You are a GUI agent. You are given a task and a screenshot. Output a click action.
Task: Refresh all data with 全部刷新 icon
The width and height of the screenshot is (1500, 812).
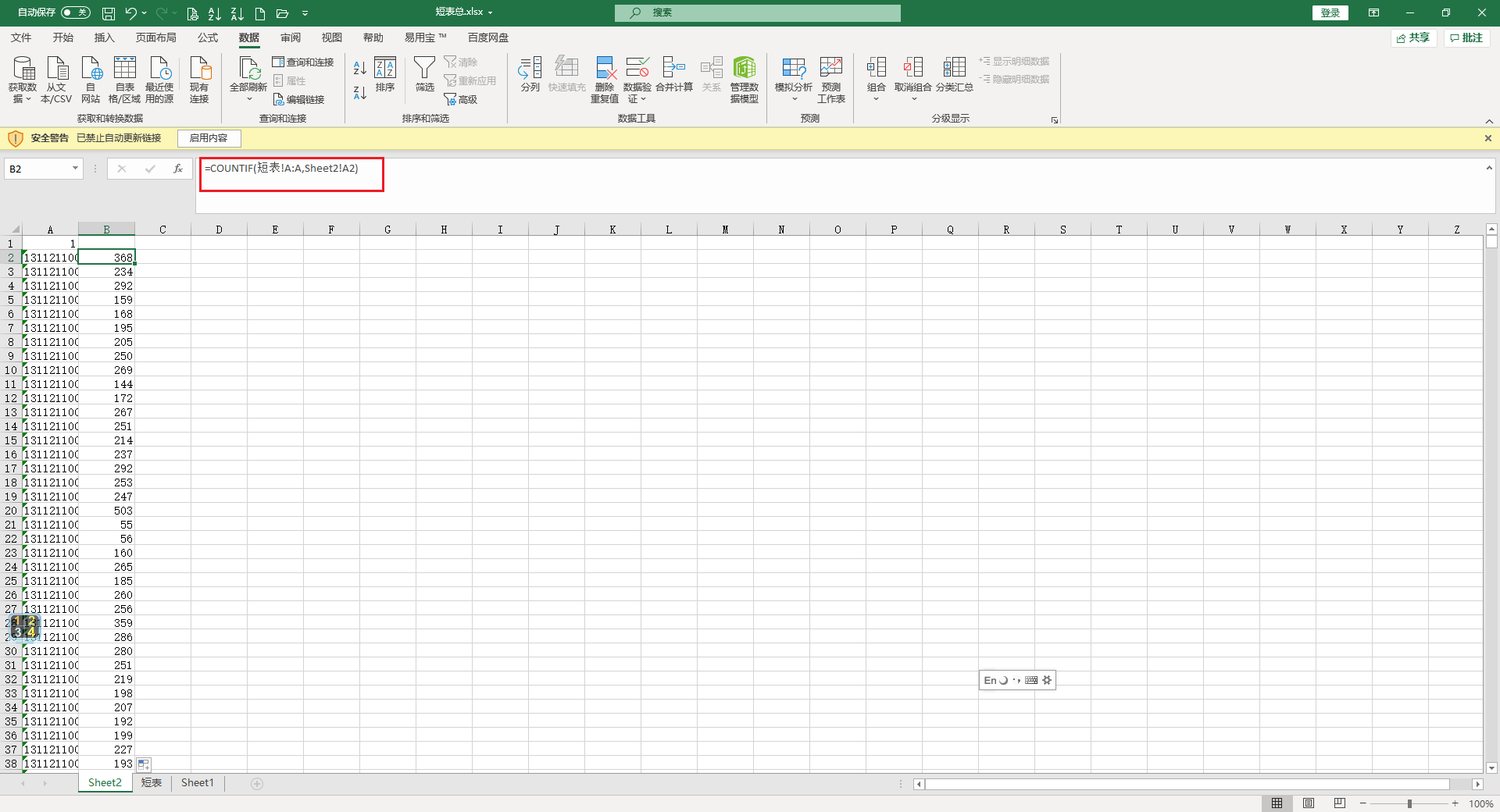248,69
